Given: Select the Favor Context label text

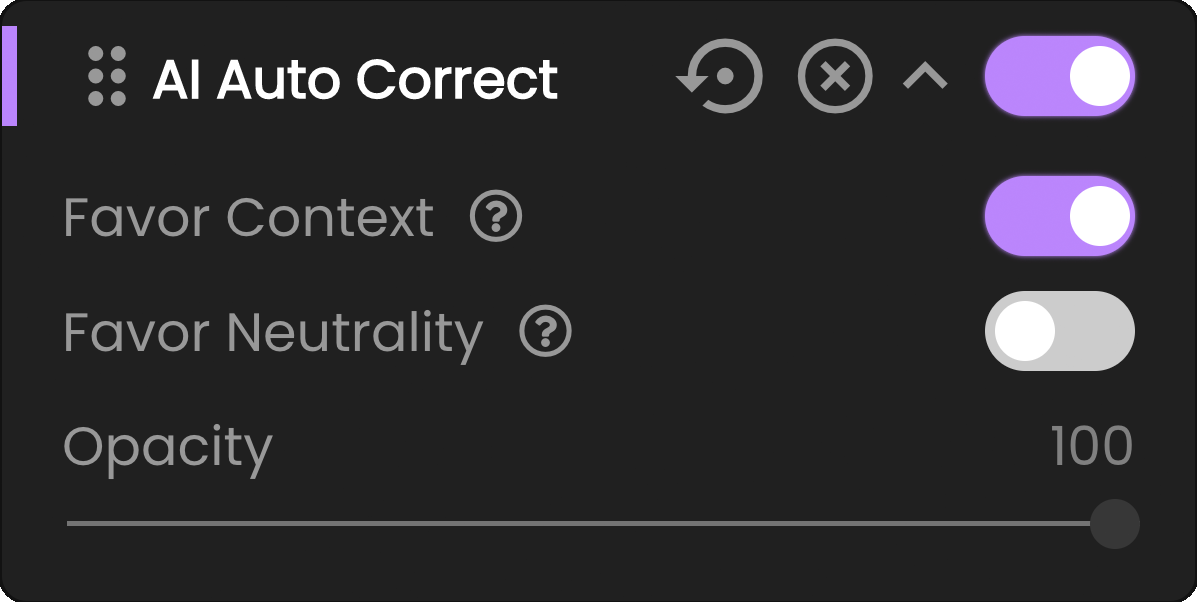Looking at the screenshot, I should pyautogui.click(x=248, y=218).
